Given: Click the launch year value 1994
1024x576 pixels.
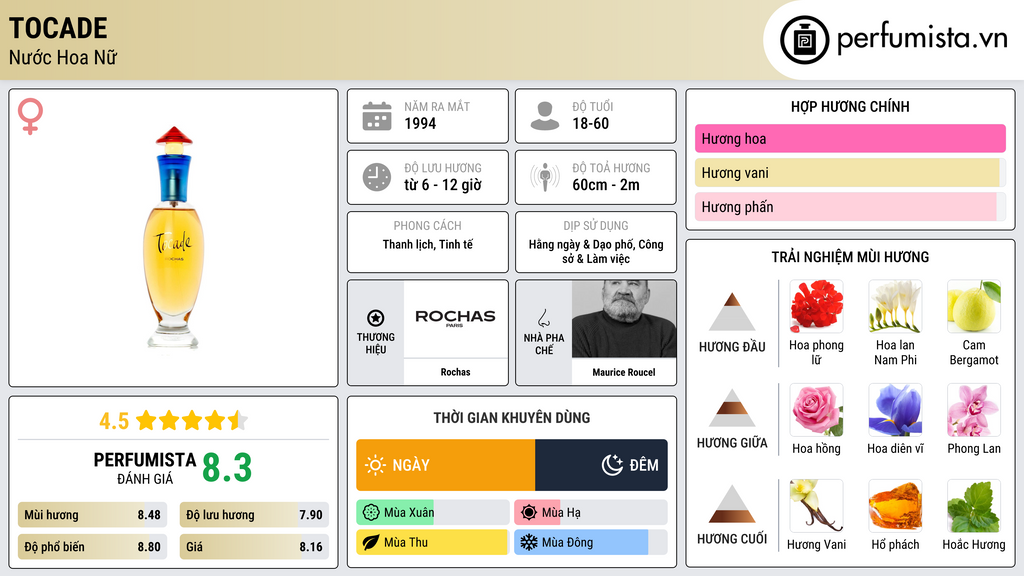Looking at the screenshot, I should point(420,123).
